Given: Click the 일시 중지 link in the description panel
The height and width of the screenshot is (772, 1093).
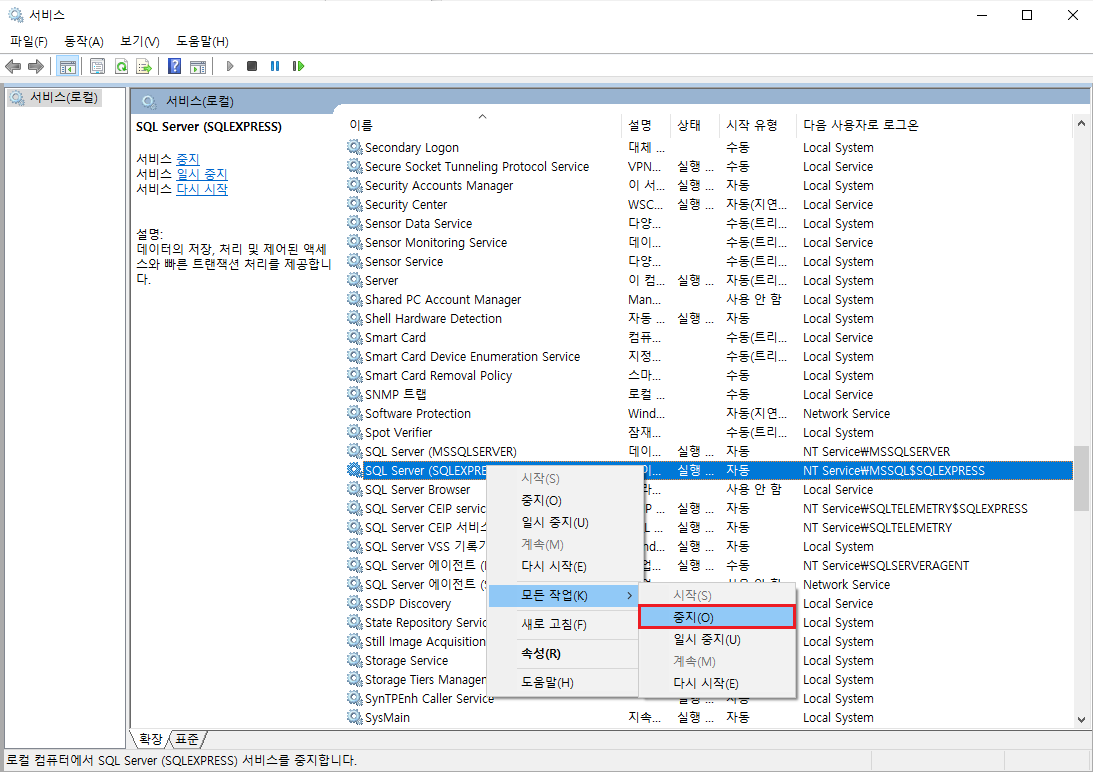Looking at the screenshot, I should coord(202,174).
